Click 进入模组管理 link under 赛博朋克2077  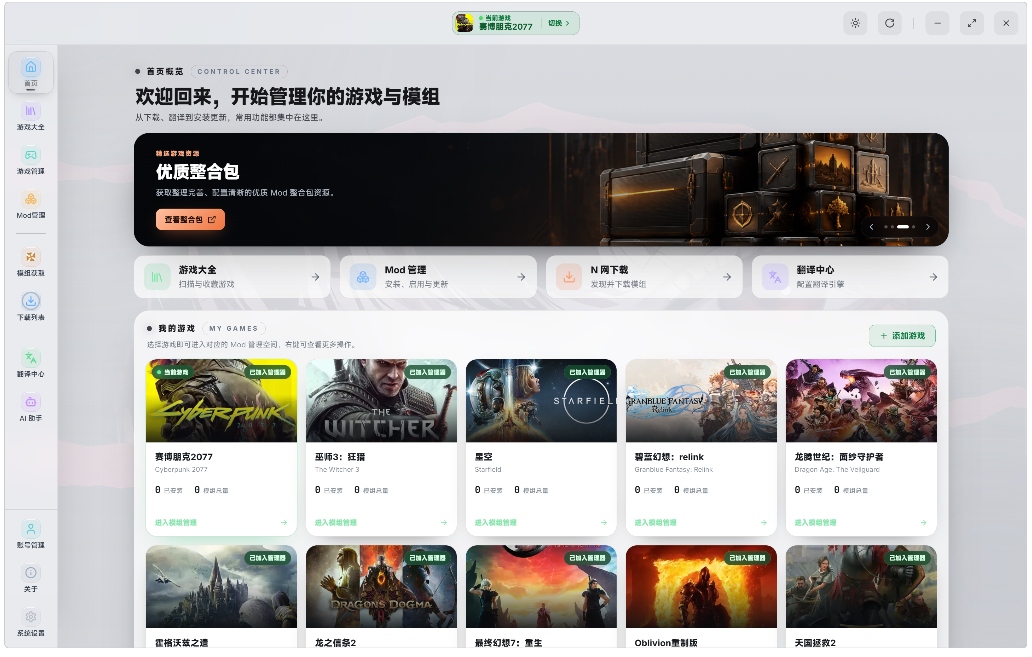pos(176,523)
